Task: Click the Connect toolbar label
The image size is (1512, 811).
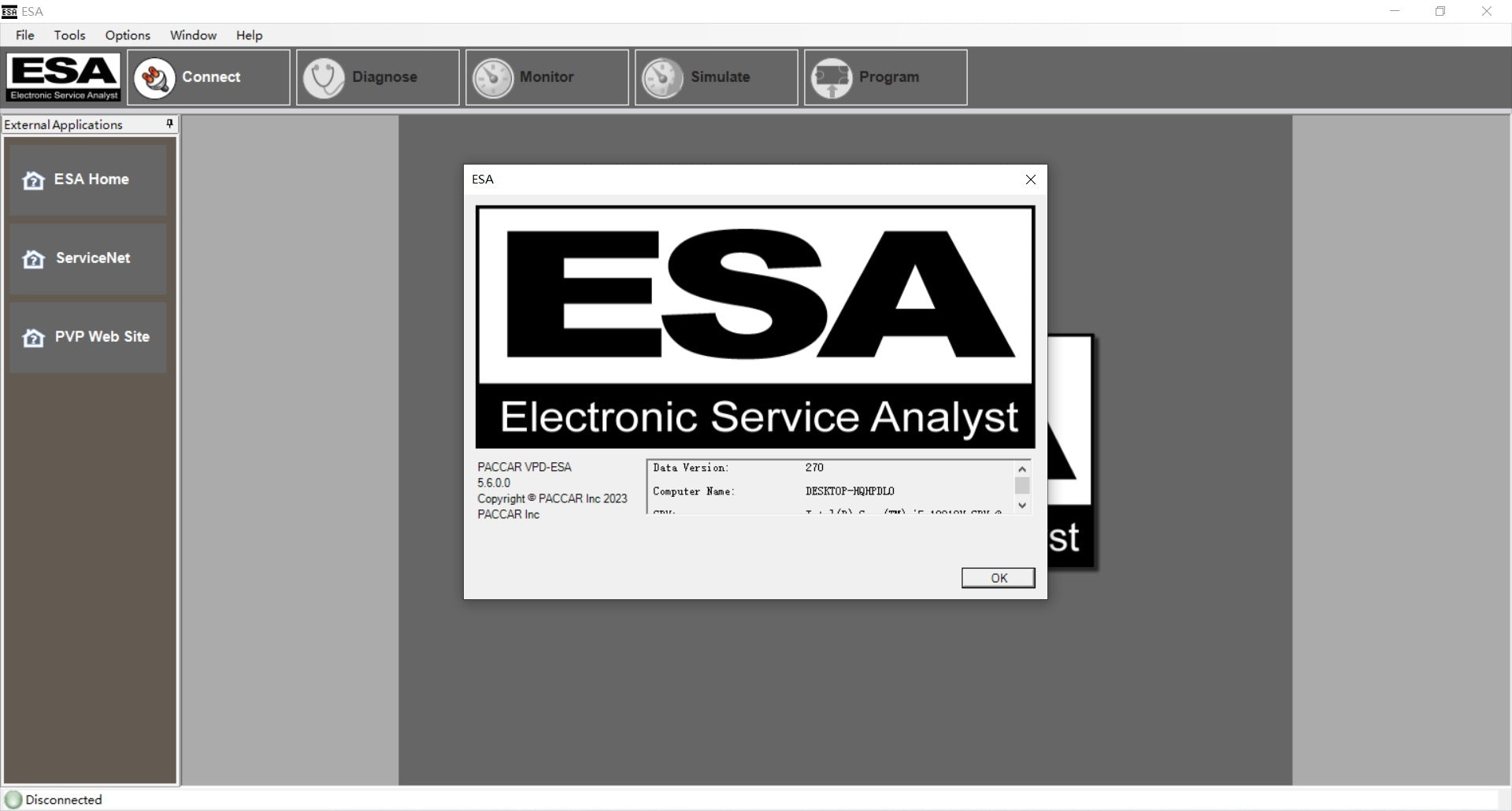Action: (211, 77)
